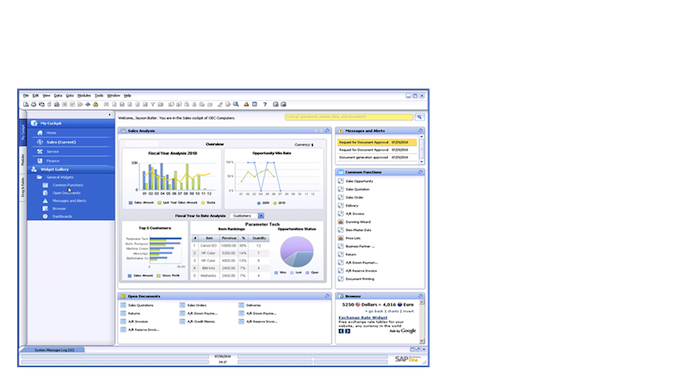Screen dimensions: 686x390
Task: Click the alert triangle icon in toolbar
Action: [x=246, y=105]
